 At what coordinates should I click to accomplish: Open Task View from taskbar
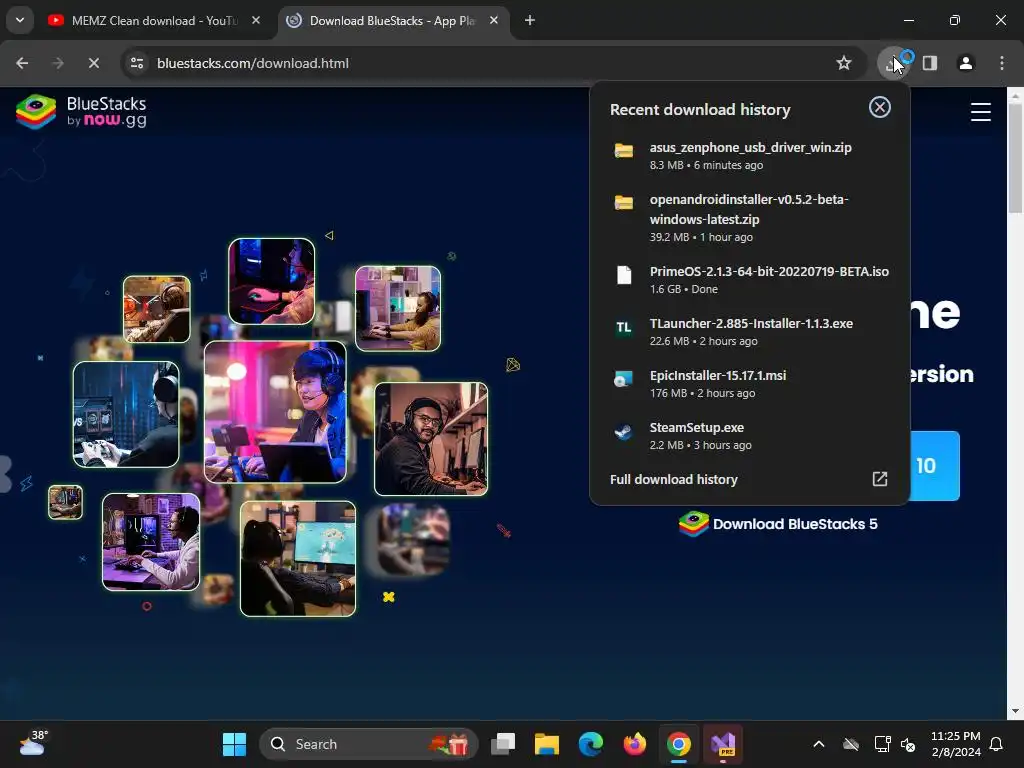[503, 744]
